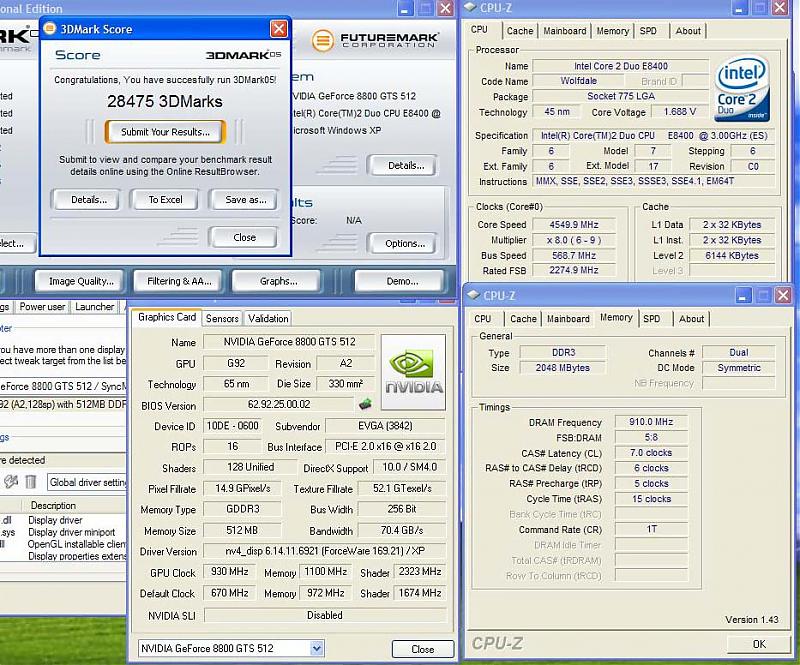800x665 pixels.
Task: Click the Rated FSB value 2274.9 MHz
Action: pos(573,270)
